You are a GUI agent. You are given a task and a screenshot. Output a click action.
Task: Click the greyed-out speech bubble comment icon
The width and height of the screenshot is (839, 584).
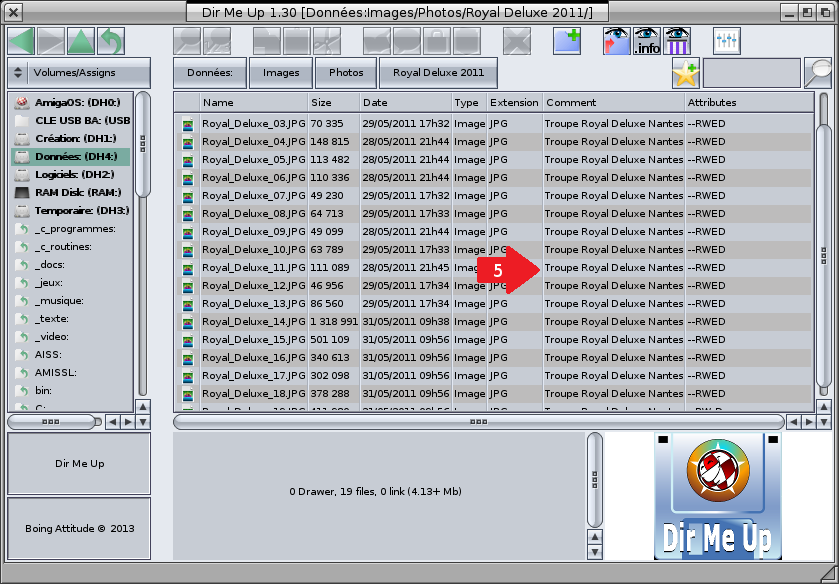click(407, 41)
